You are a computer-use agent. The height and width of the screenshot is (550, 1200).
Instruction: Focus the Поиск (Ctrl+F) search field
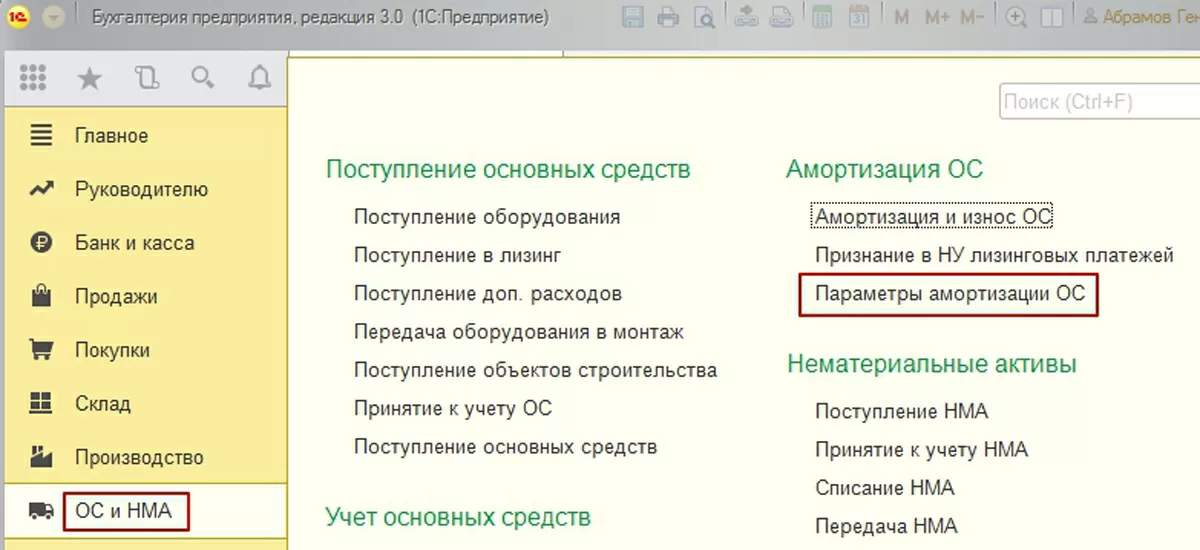1099,102
